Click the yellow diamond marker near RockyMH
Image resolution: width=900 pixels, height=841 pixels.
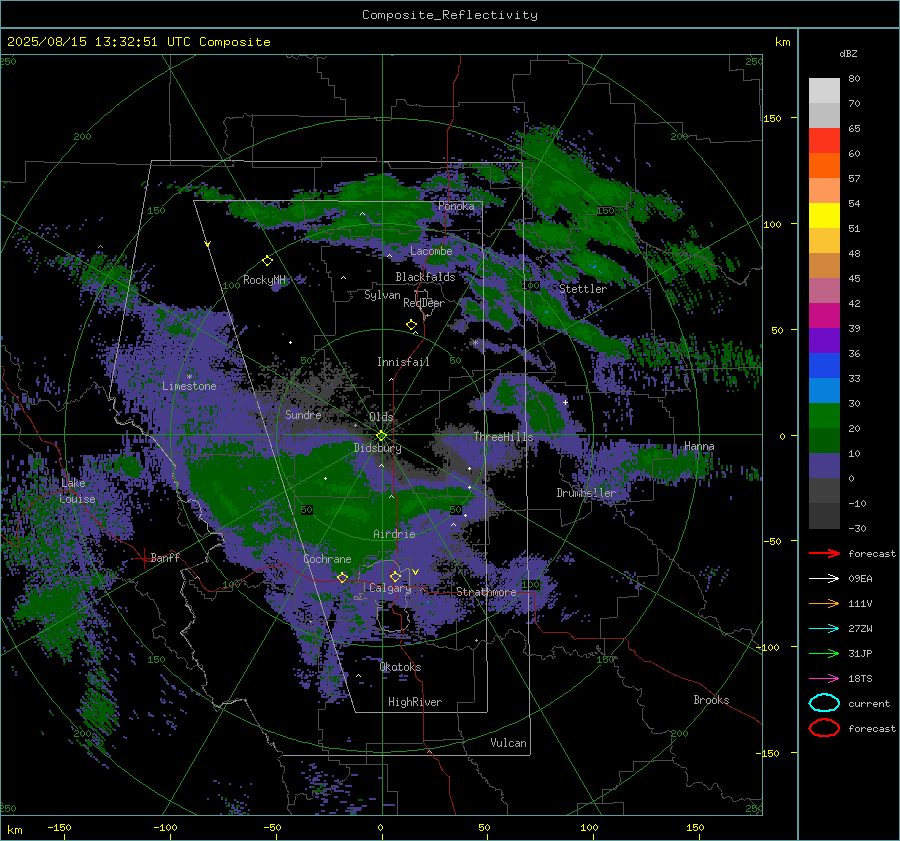click(x=267, y=261)
